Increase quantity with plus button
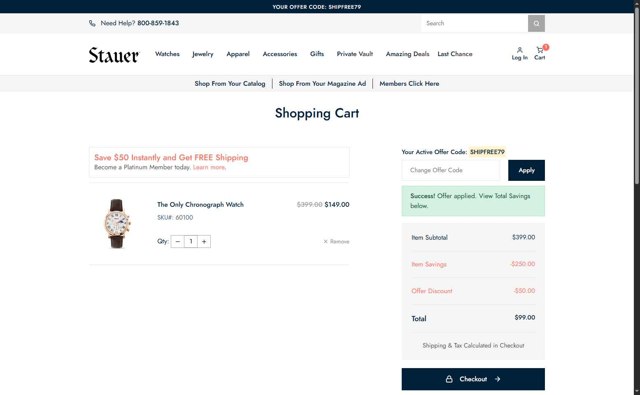 204,242
